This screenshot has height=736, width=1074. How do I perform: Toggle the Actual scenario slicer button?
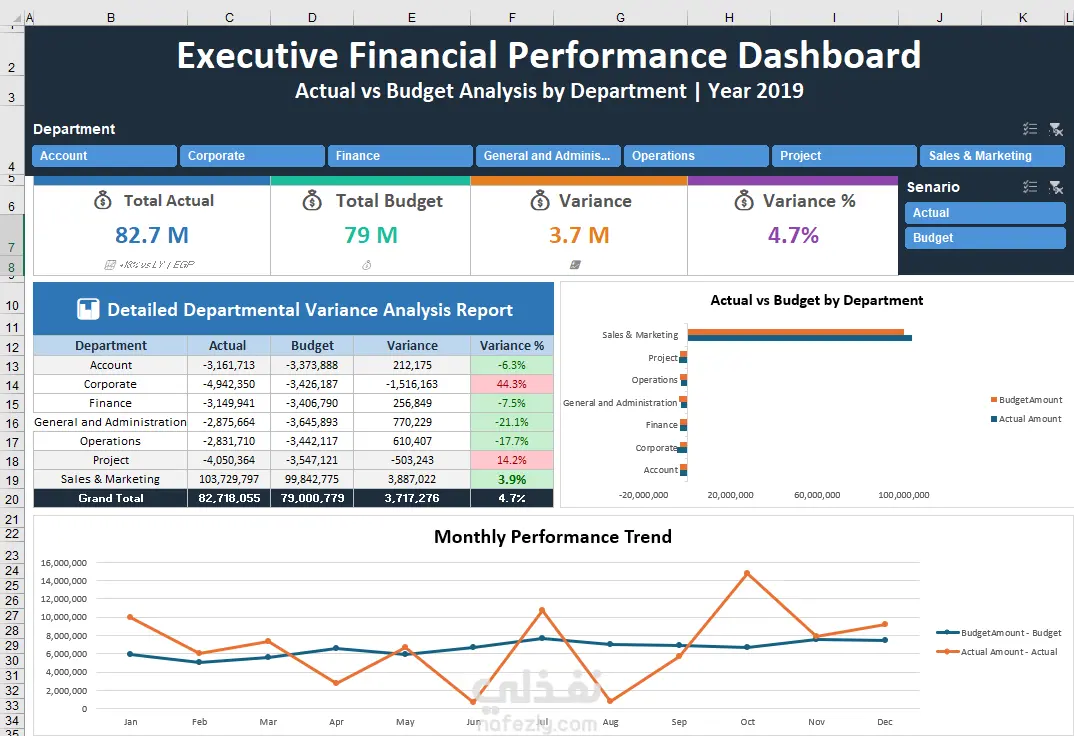pyautogui.click(x=985, y=213)
